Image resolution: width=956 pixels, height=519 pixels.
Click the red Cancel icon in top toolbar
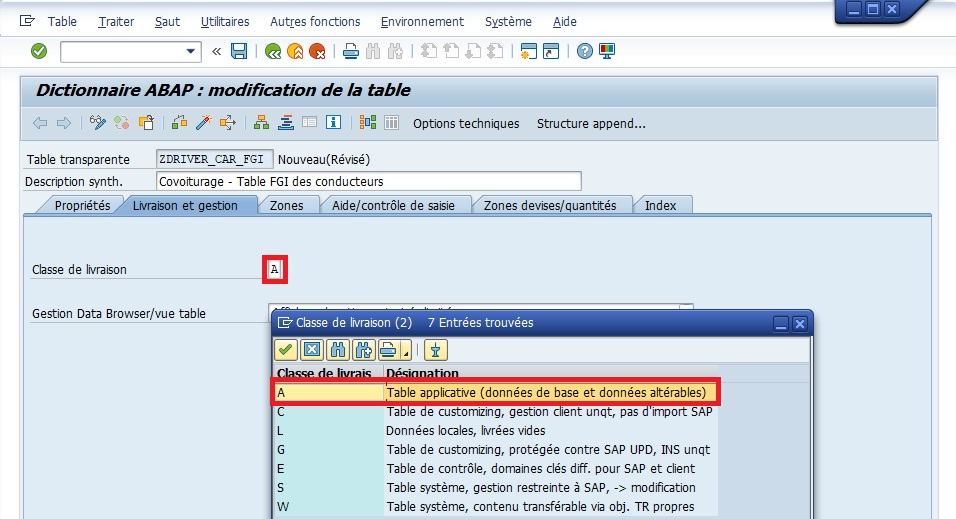[x=317, y=51]
